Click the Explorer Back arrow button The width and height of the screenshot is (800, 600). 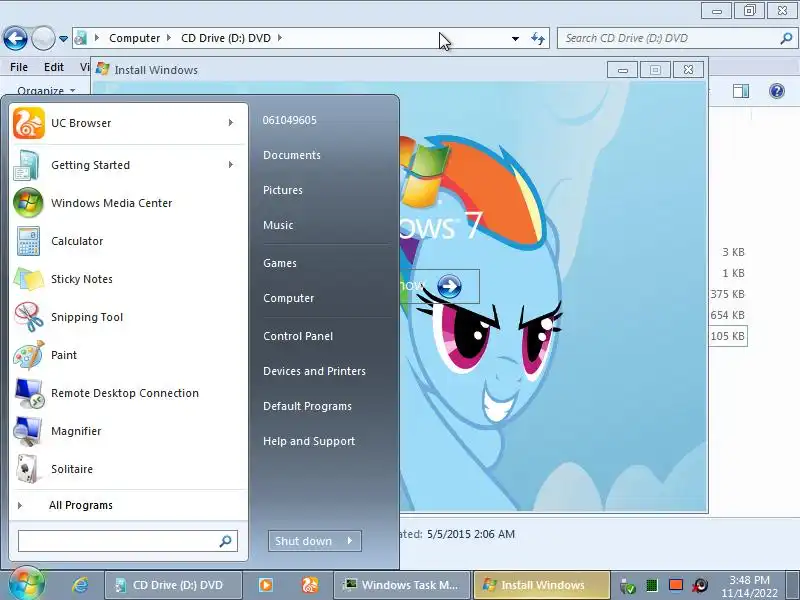pos(15,38)
